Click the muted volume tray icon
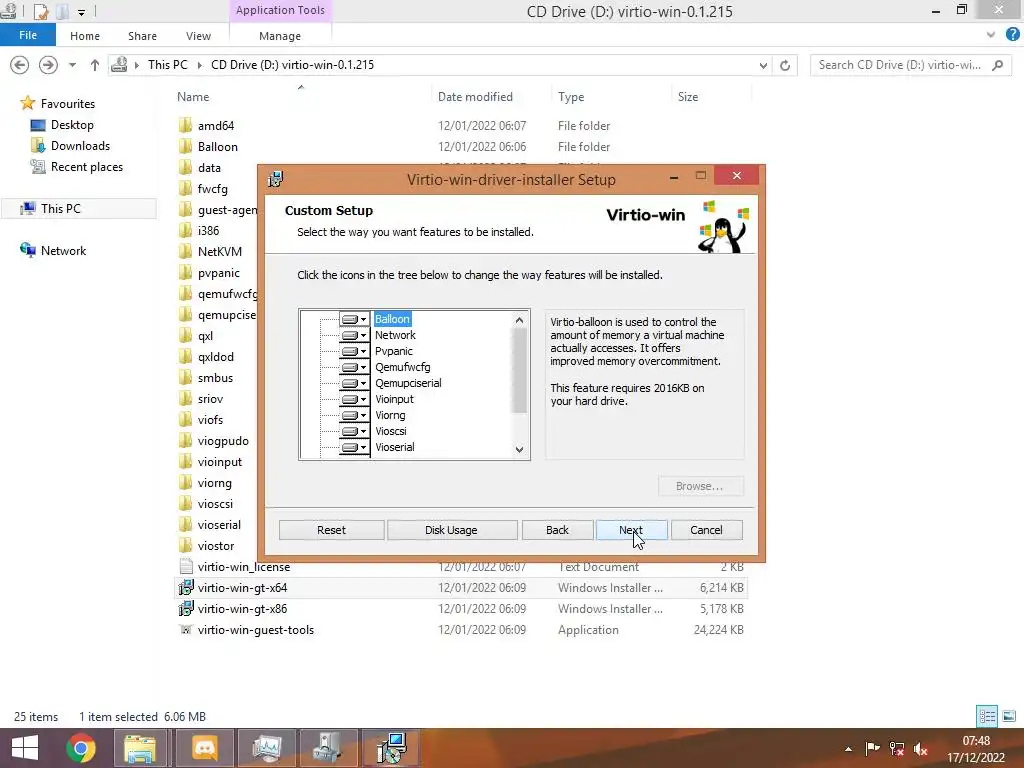1024x768 pixels. [921, 749]
